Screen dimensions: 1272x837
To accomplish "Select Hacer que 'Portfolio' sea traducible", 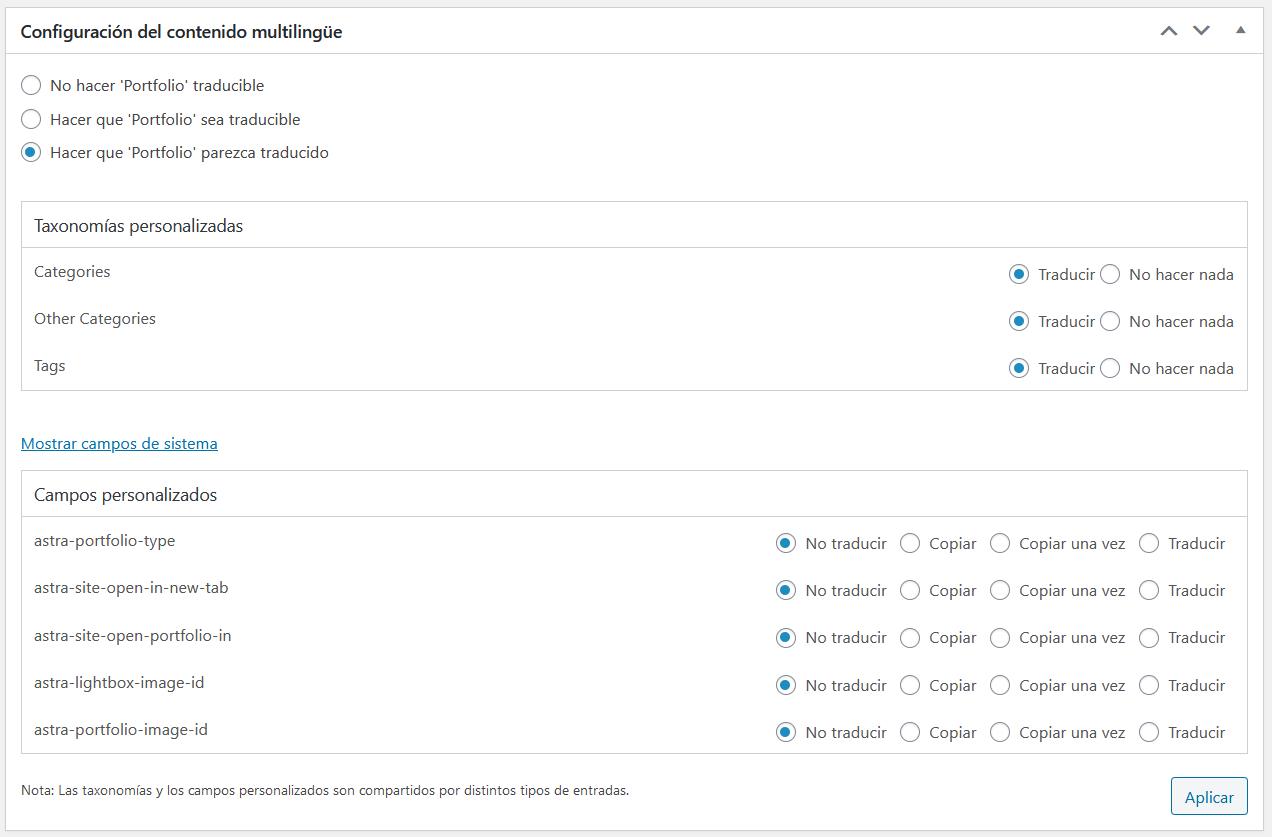I will pos(31,120).
